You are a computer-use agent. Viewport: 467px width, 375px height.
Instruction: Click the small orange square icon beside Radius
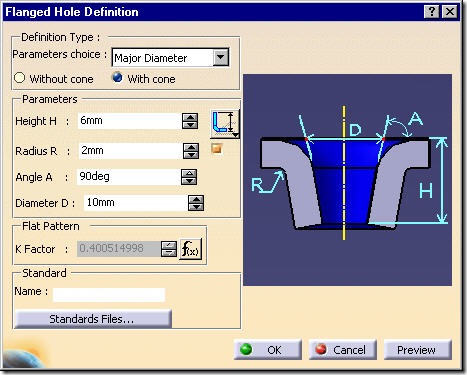tap(217, 149)
